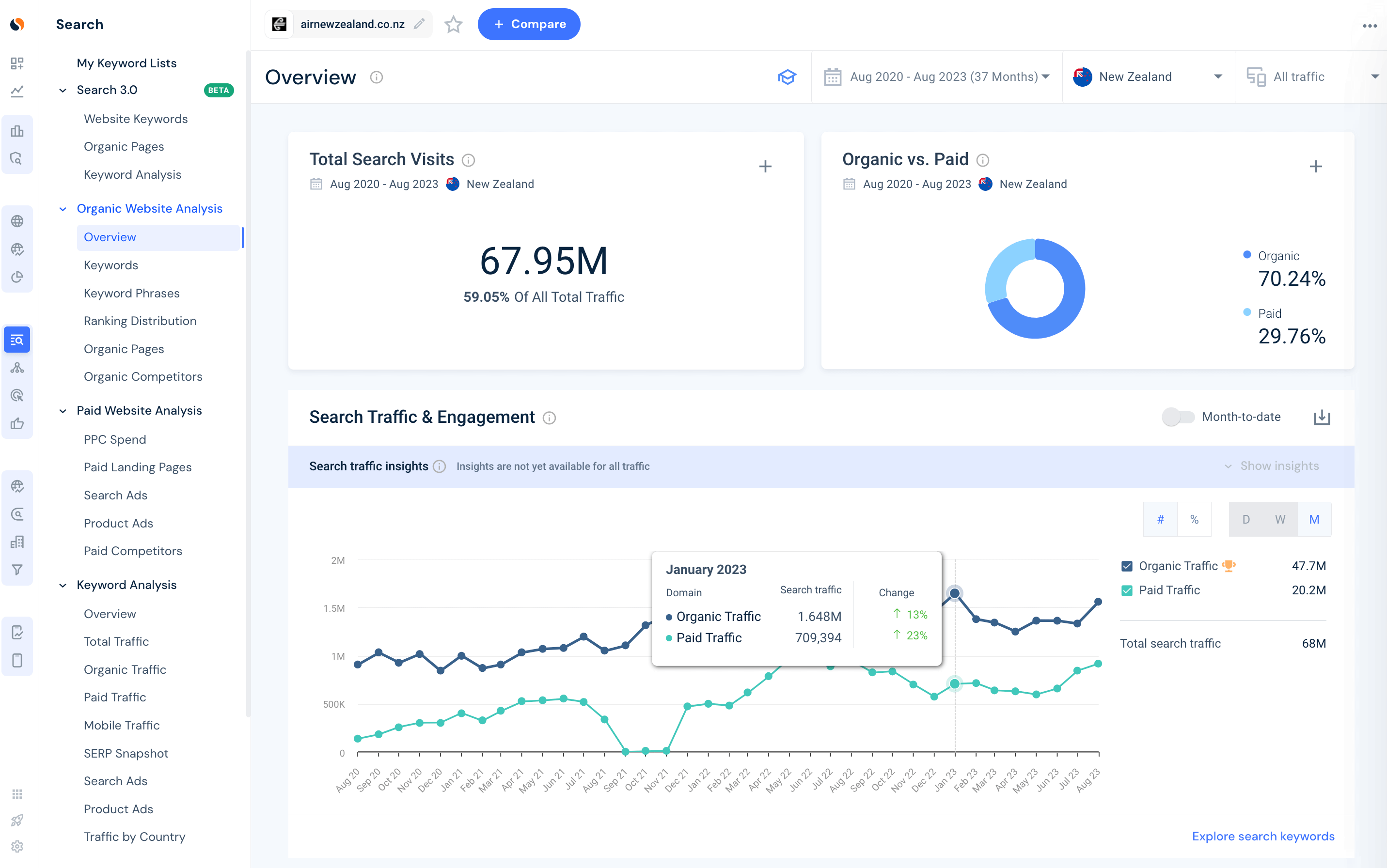Click the info icon next to the Overview title
The width and height of the screenshot is (1387, 868).
click(376, 77)
